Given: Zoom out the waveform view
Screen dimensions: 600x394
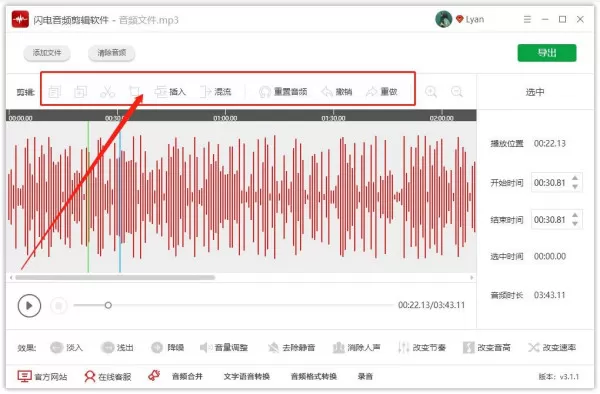Looking at the screenshot, I should (457, 92).
